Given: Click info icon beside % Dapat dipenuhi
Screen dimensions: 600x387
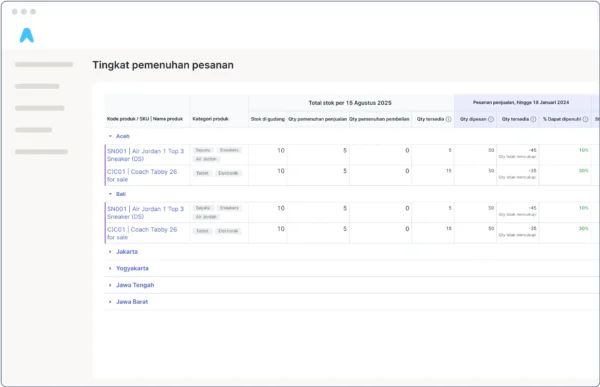Looking at the screenshot, I should [x=585, y=119].
